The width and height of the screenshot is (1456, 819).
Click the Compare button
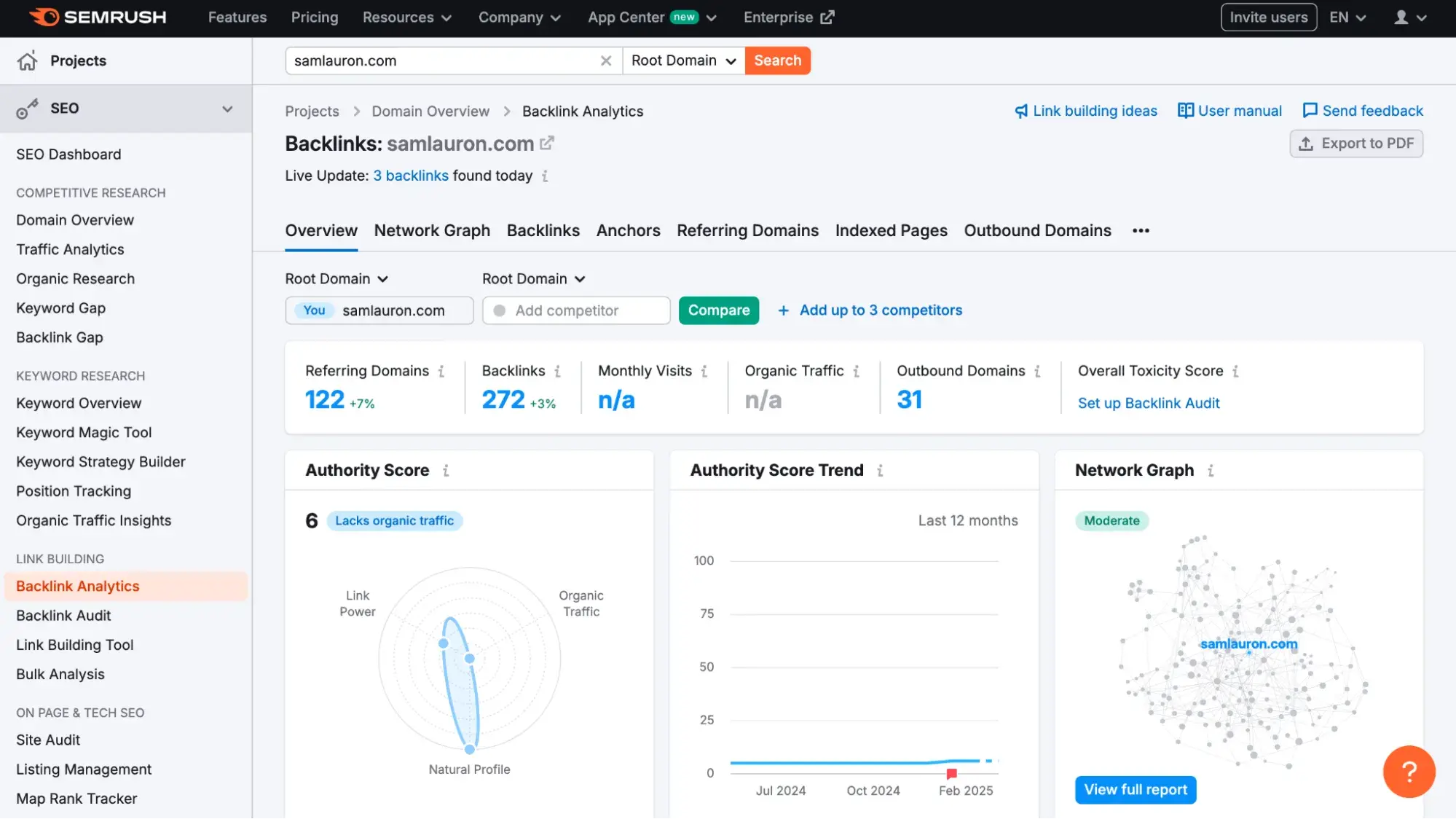(718, 310)
